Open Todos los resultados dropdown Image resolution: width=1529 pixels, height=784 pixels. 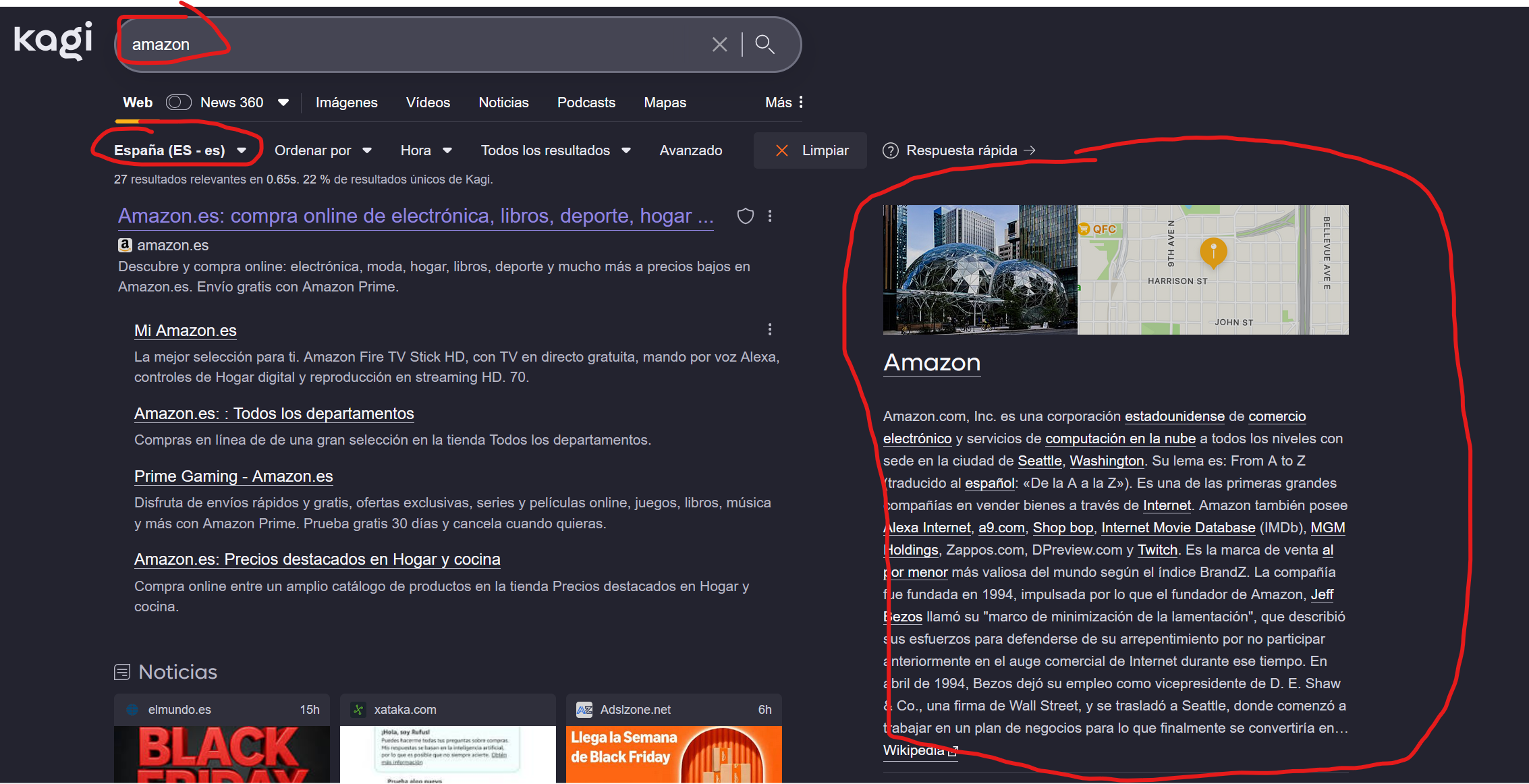[x=555, y=150]
